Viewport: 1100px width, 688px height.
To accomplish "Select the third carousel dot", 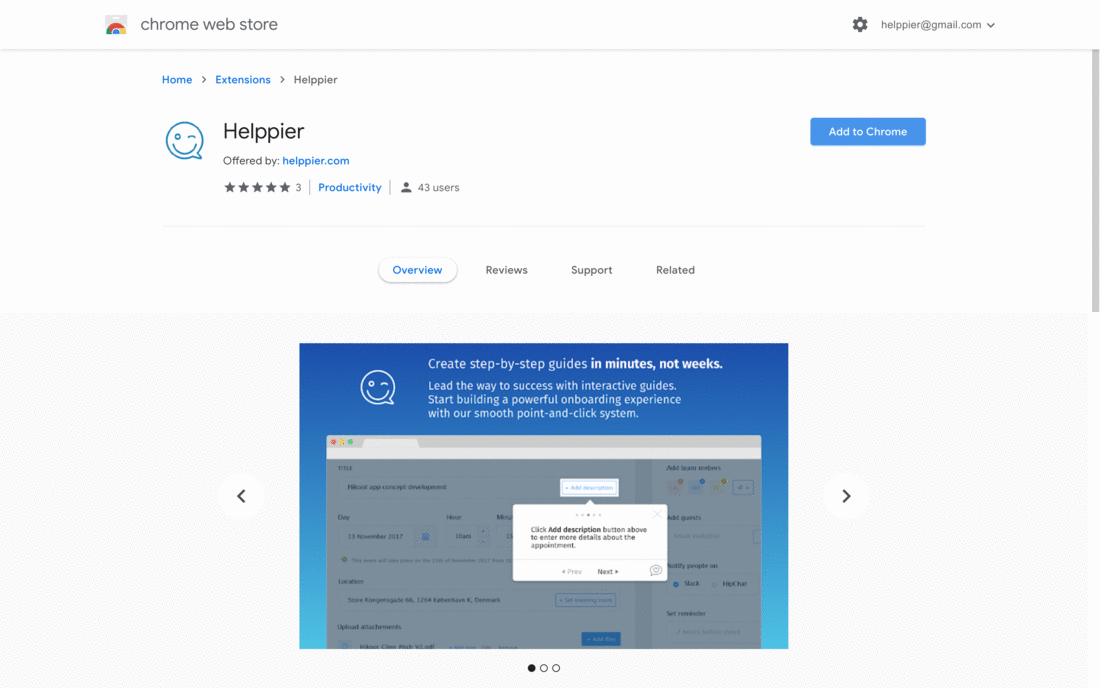I will tap(556, 668).
